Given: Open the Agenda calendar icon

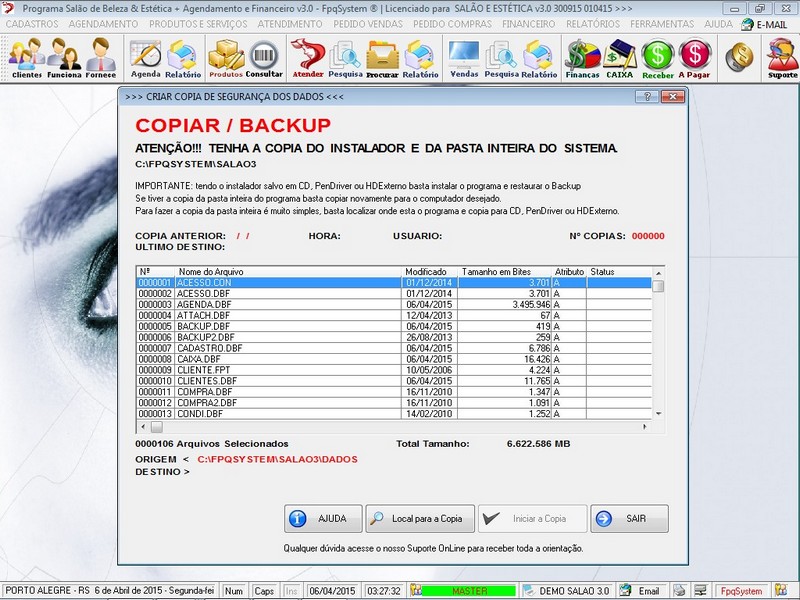Looking at the screenshot, I should point(145,58).
